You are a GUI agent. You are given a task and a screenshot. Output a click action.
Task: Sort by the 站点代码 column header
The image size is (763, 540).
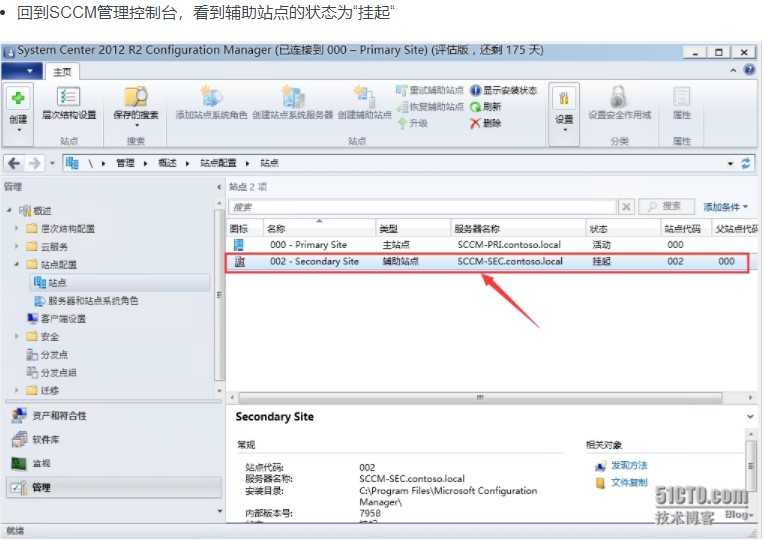(x=687, y=228)
